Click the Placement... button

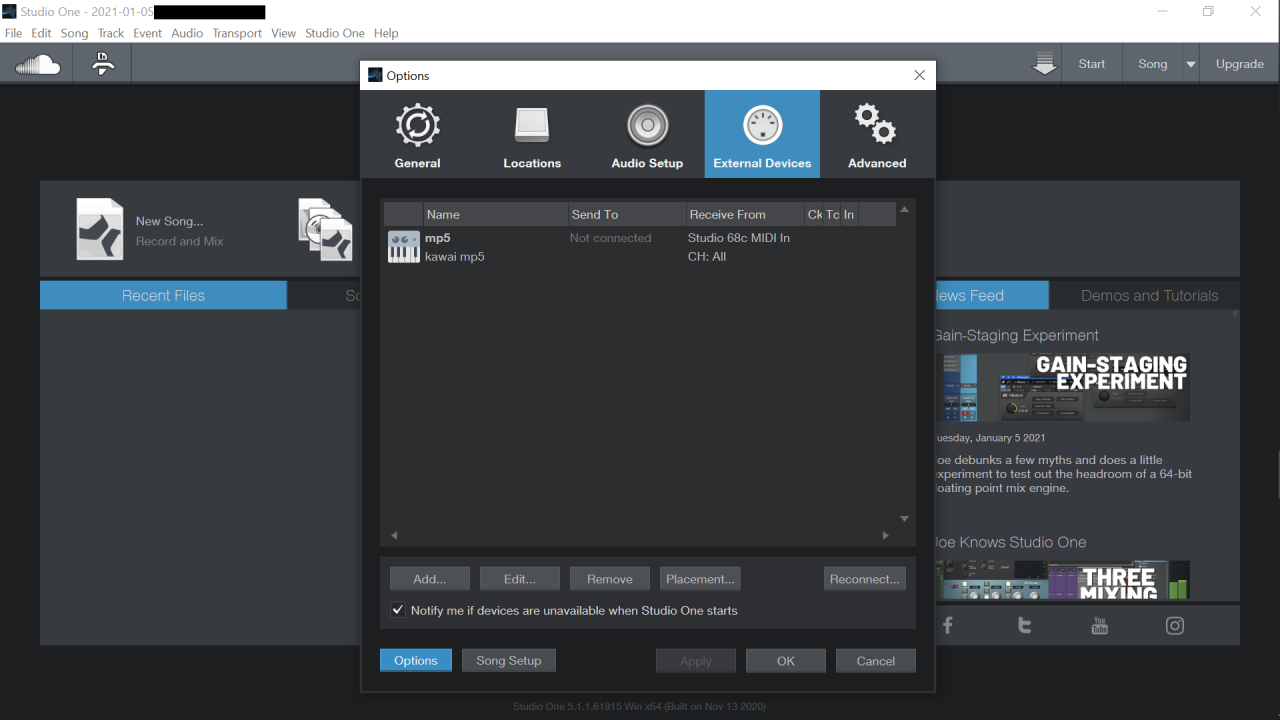[x=700, y=579]
